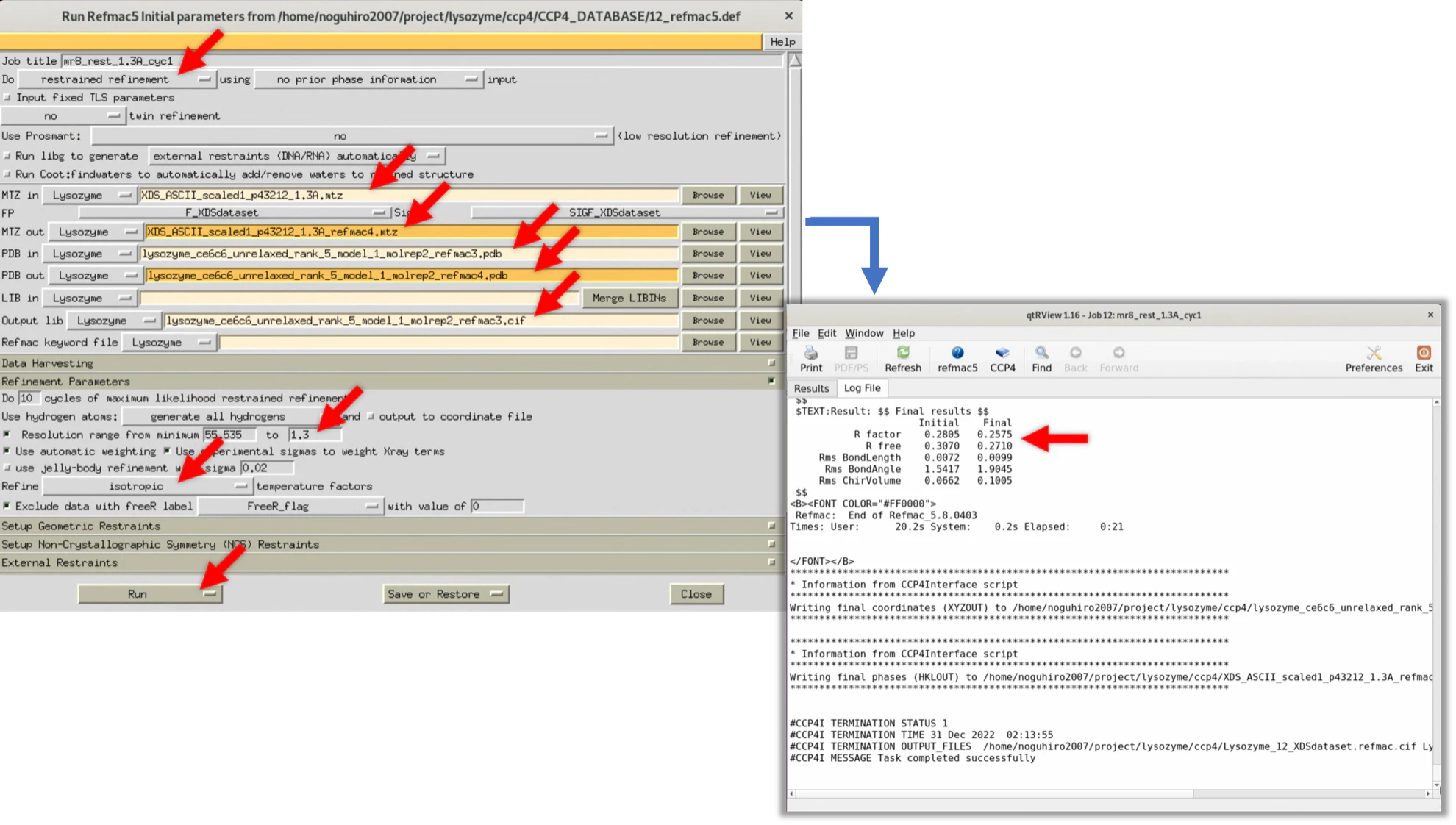Open the twin refinement dropdown
The width and height of the screenshot is (1456, 825).
[x=63, y=116]
